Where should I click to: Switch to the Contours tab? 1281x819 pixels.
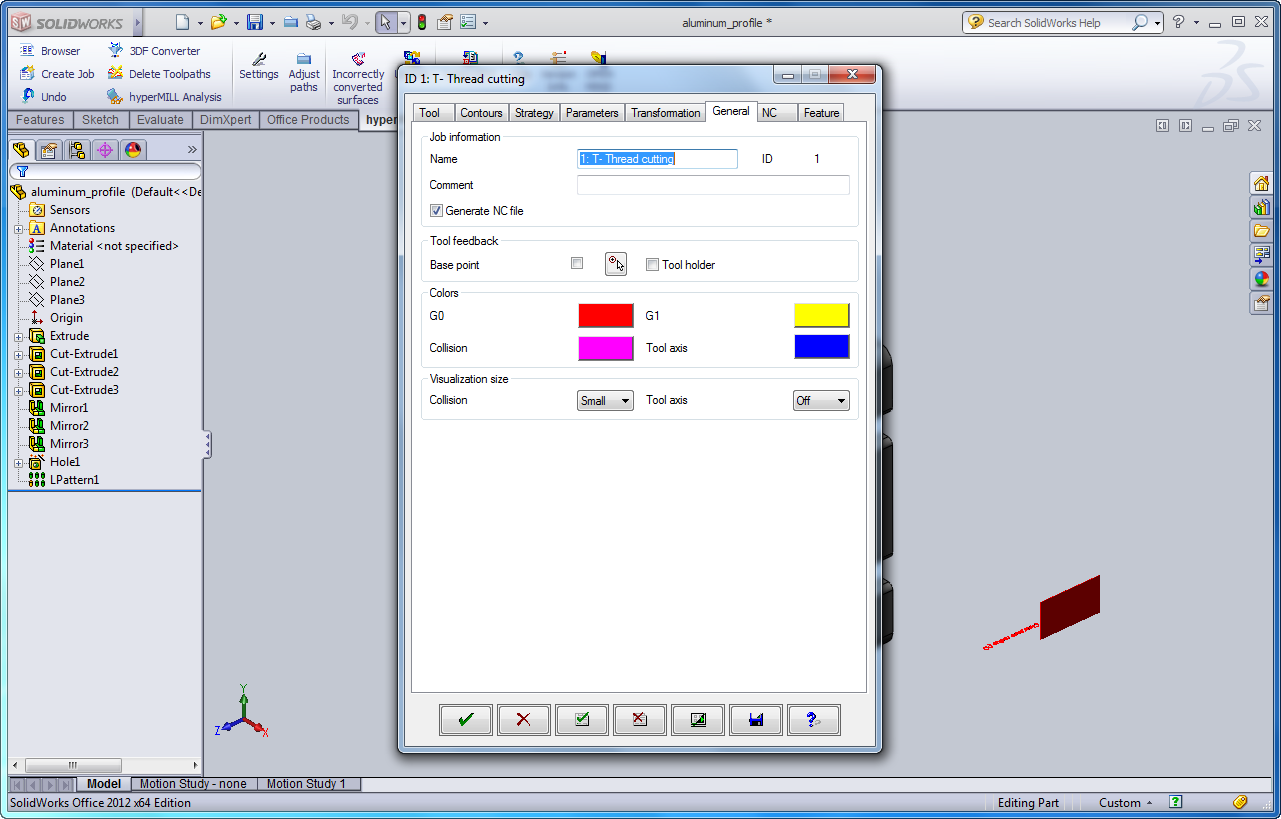(x=481, y=113)
